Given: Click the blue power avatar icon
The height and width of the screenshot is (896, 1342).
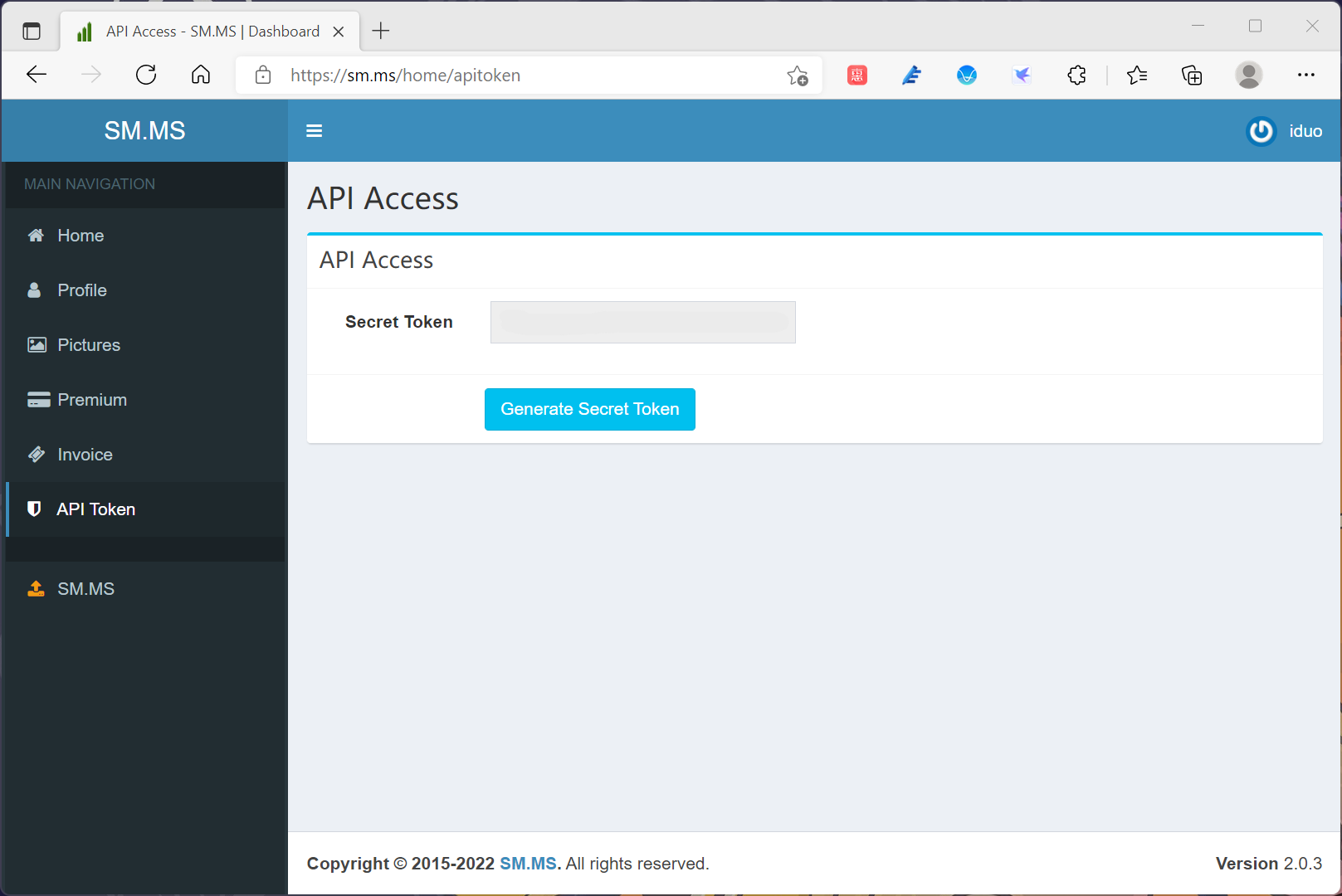Looking at the screenshot, I should pyautogui.click(x=1261, y=131).
